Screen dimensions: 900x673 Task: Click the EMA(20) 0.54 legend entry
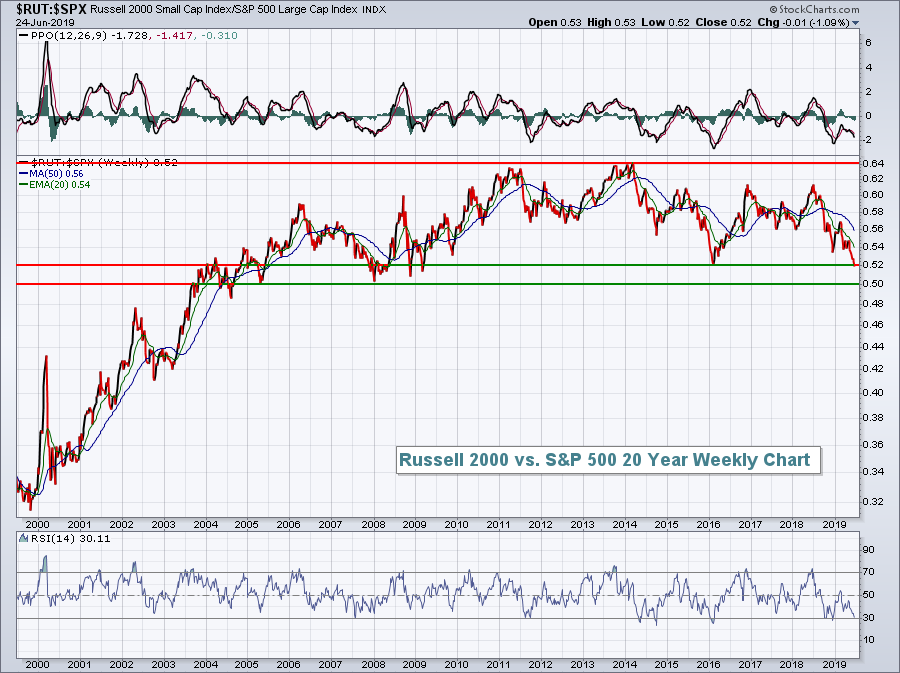[58, 184]
